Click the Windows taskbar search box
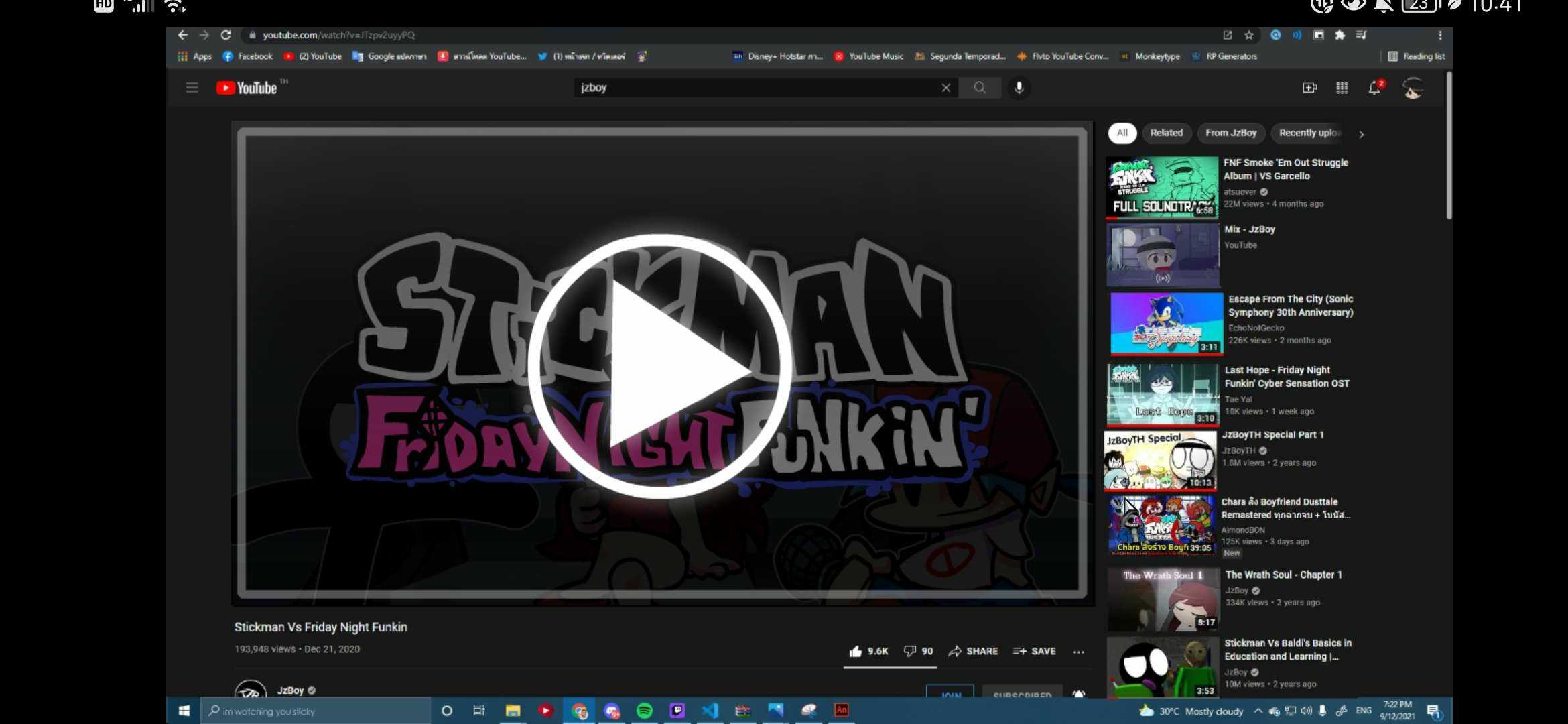This screenshot has height=724, width=1568. (315, 711)
